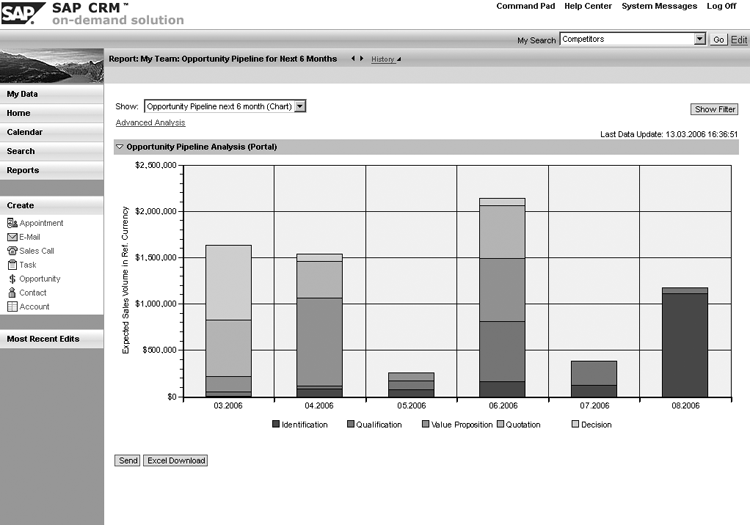Collapse Opportunity Pipeline Analysis section

(120, 147)
